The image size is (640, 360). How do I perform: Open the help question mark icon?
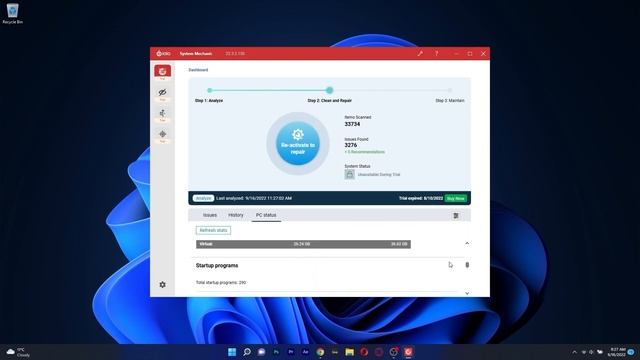[x=436, y=53]
